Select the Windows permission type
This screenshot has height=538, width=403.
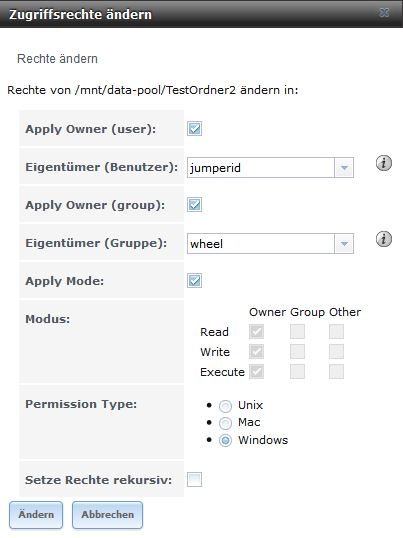coord(225,441)
